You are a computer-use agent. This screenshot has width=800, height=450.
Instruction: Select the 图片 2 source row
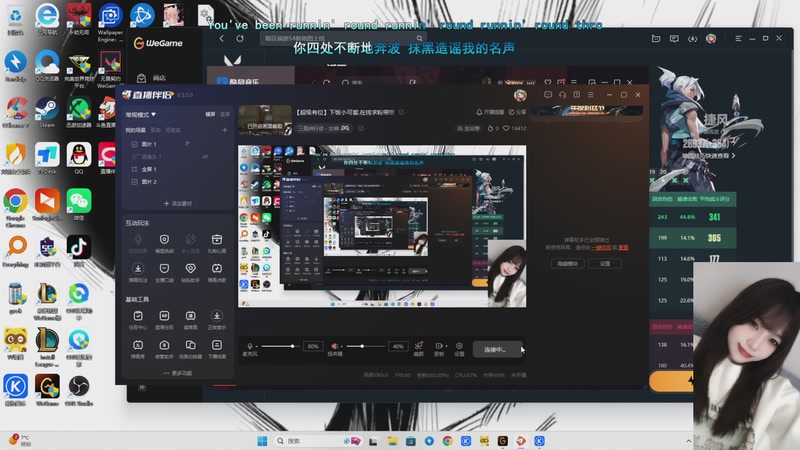coord(178,182)
